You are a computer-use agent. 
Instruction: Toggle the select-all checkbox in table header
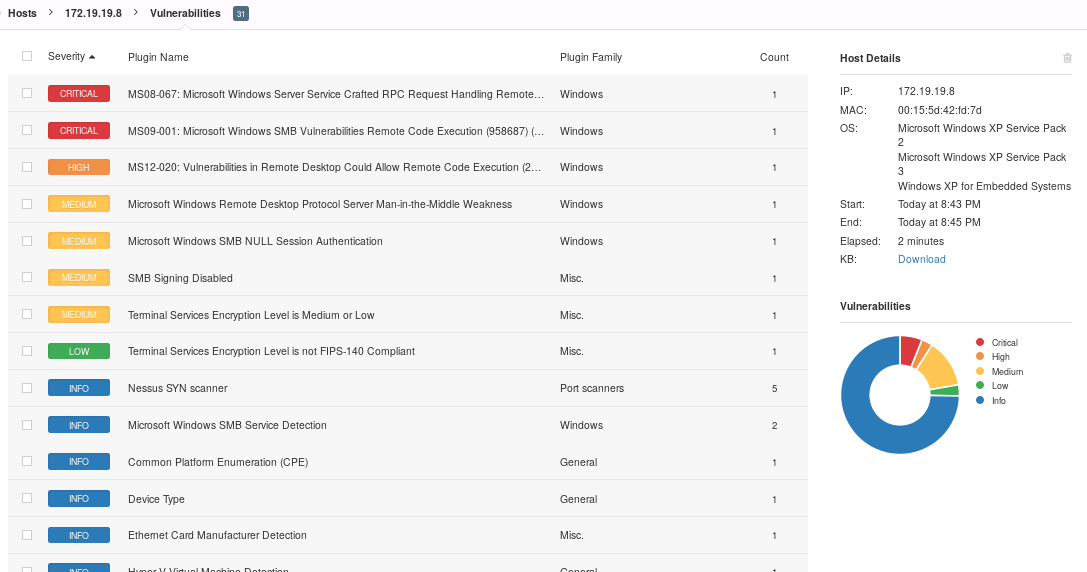point(27,57)
